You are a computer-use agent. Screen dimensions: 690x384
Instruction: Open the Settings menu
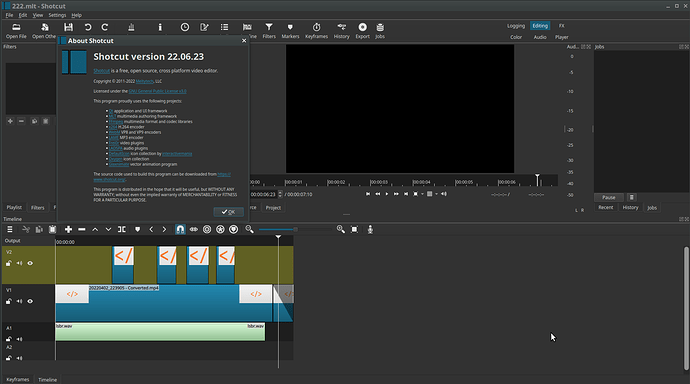(57, 15)
